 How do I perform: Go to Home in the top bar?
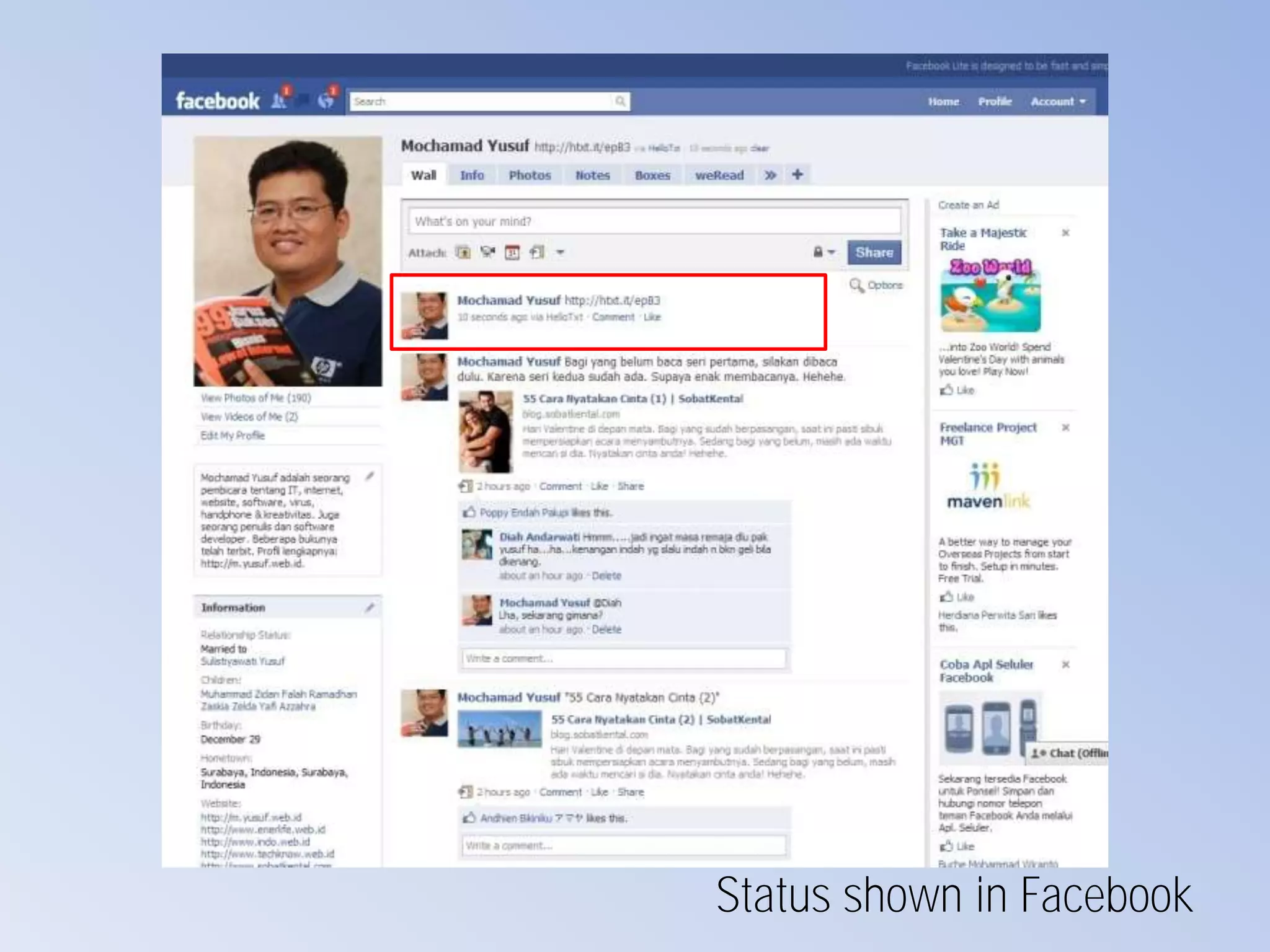click(x=944, y=102)
